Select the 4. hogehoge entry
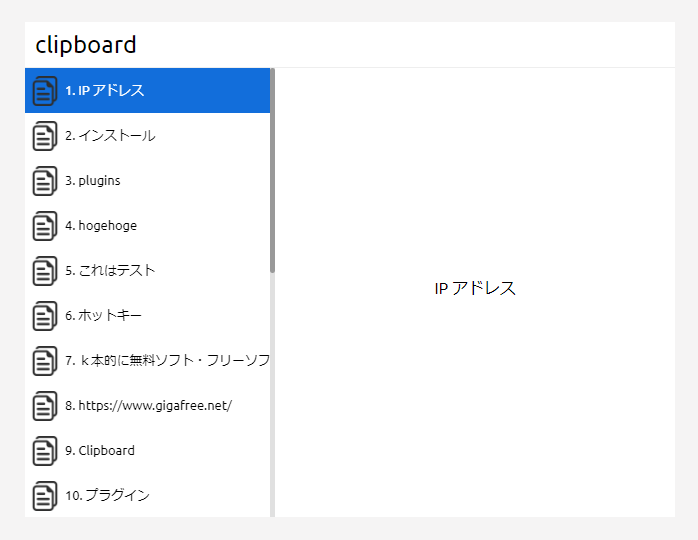The width and height of the screenshot is (698, 540). coord(147,226)
